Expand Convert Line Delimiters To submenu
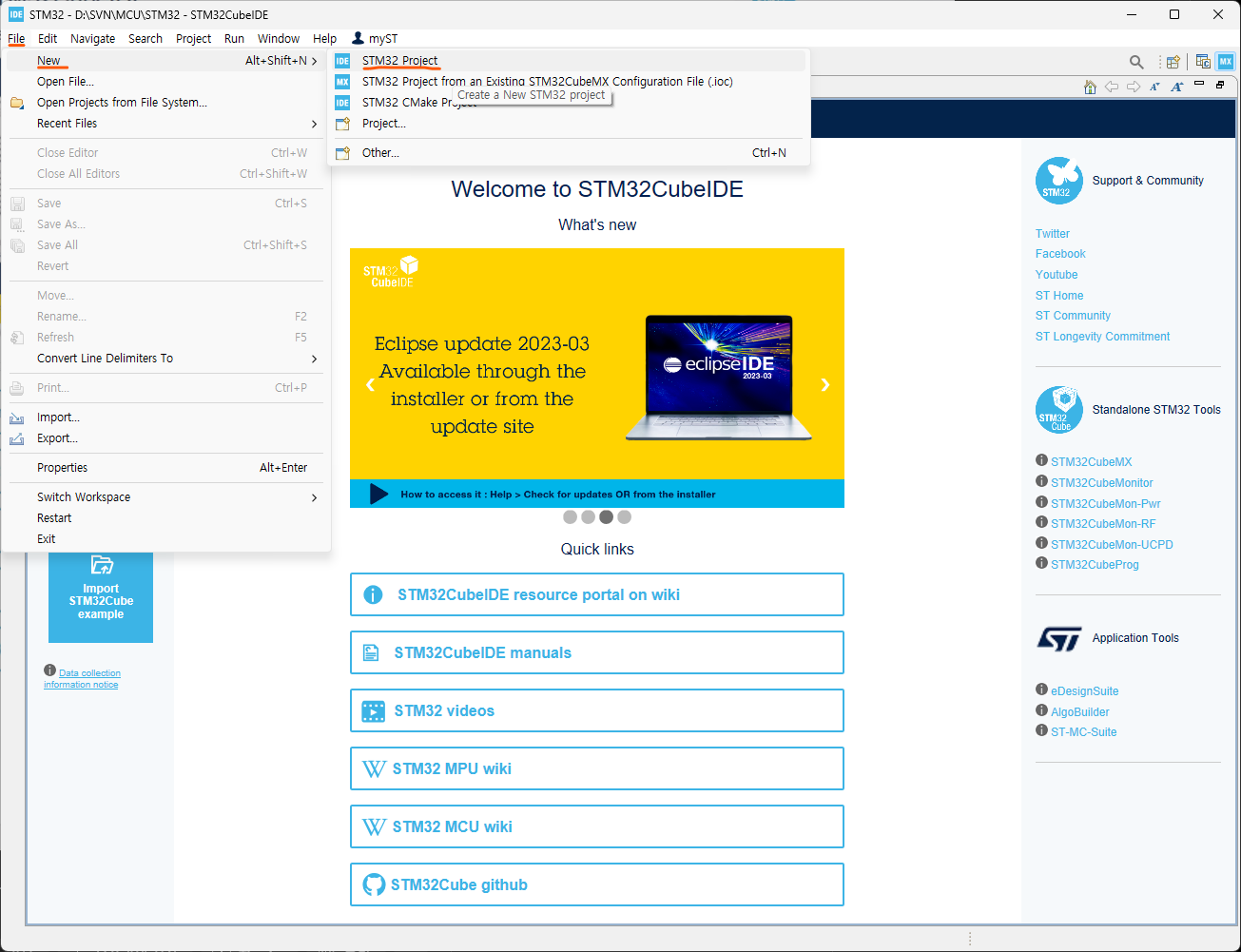The width and height of the screenshot is (1241, 952). coord(315,359)
